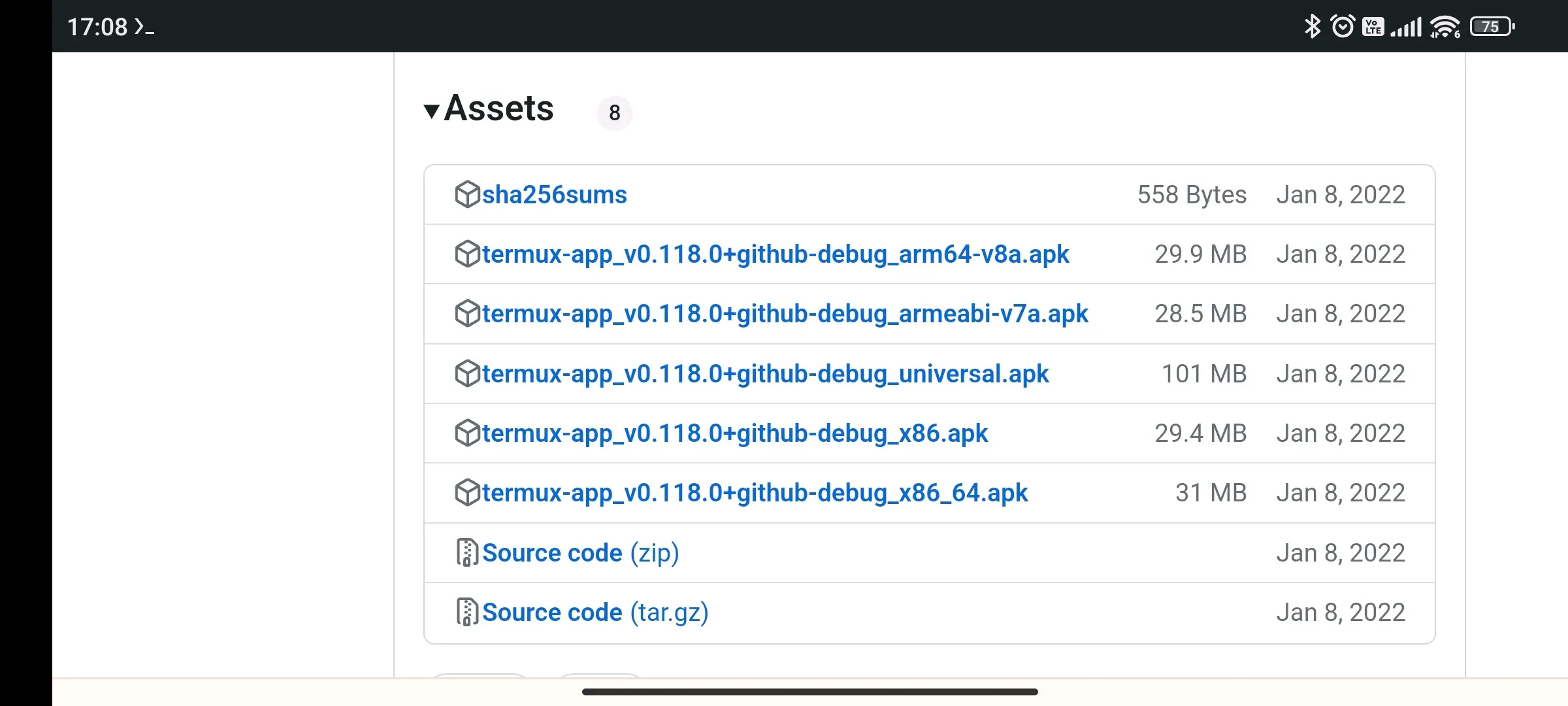Viewport: 1568px width, 706px height.
Task: Click archive icon beside Source code (tar.gz)
Action: click(467, 612)
